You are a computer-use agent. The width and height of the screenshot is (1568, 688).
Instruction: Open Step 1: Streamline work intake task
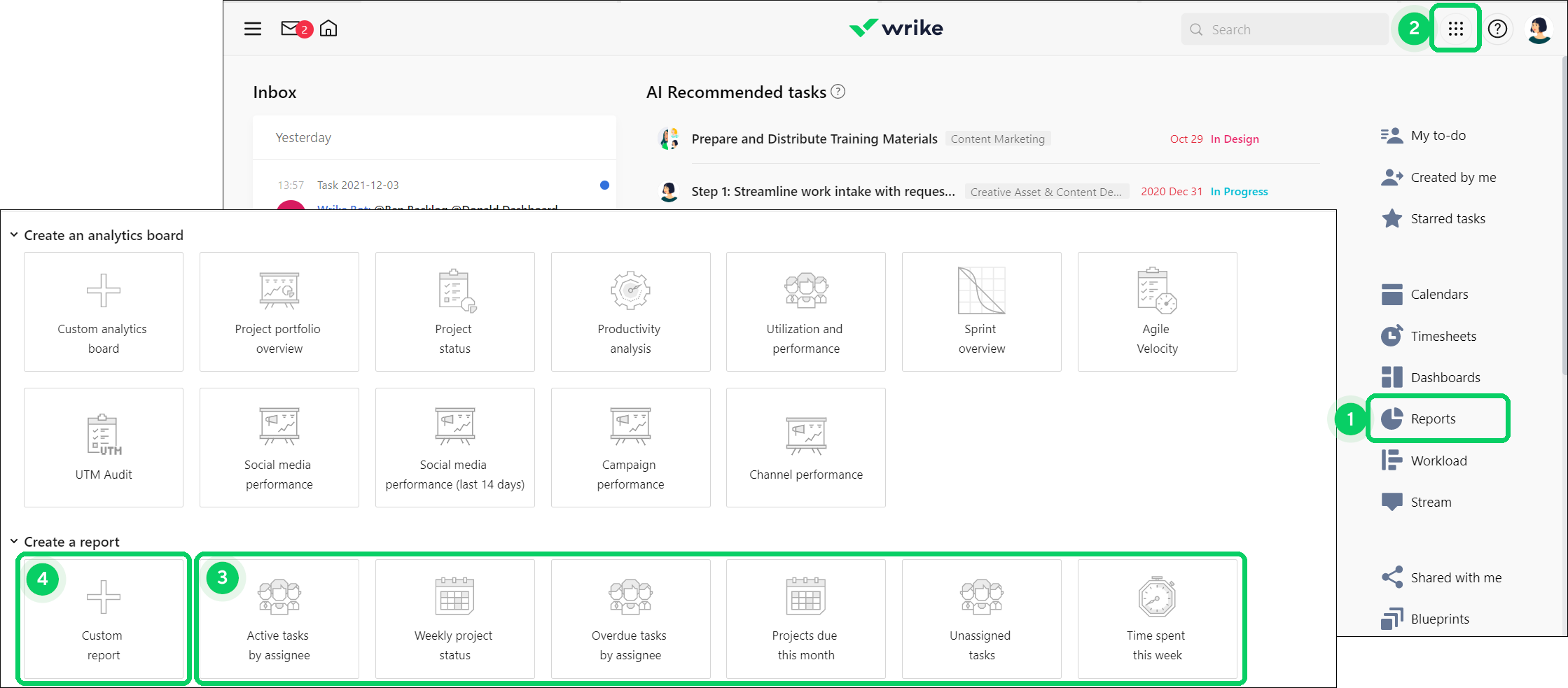823,191
